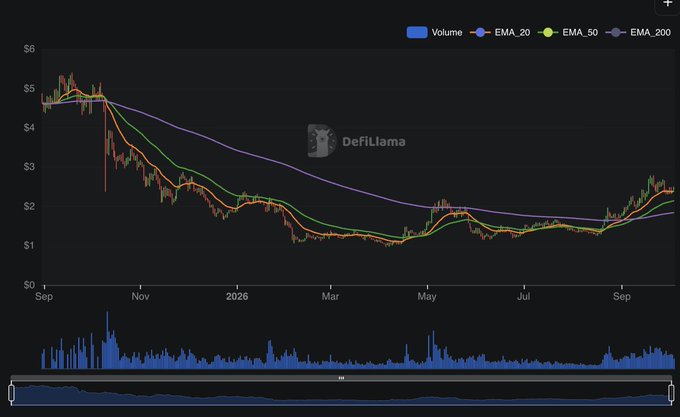Screen dimensions: 680x417
Task: Click the EMA_50 green legend marker
Action: 548,33
